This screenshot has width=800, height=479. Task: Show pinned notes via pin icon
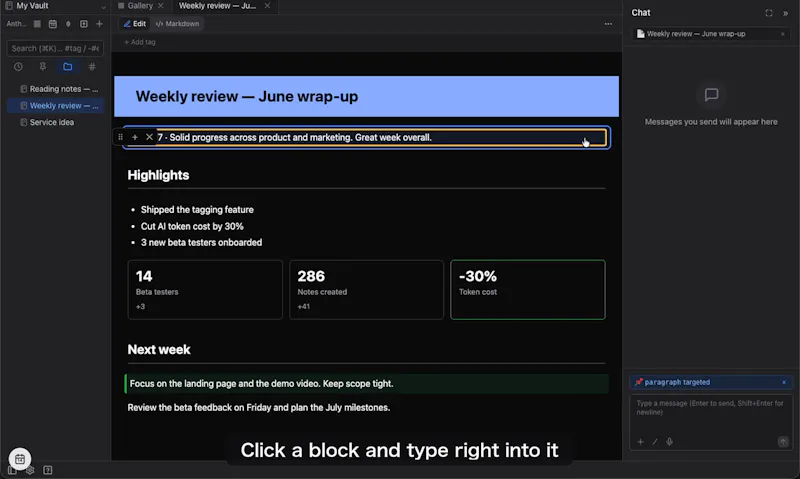(43, 66)
